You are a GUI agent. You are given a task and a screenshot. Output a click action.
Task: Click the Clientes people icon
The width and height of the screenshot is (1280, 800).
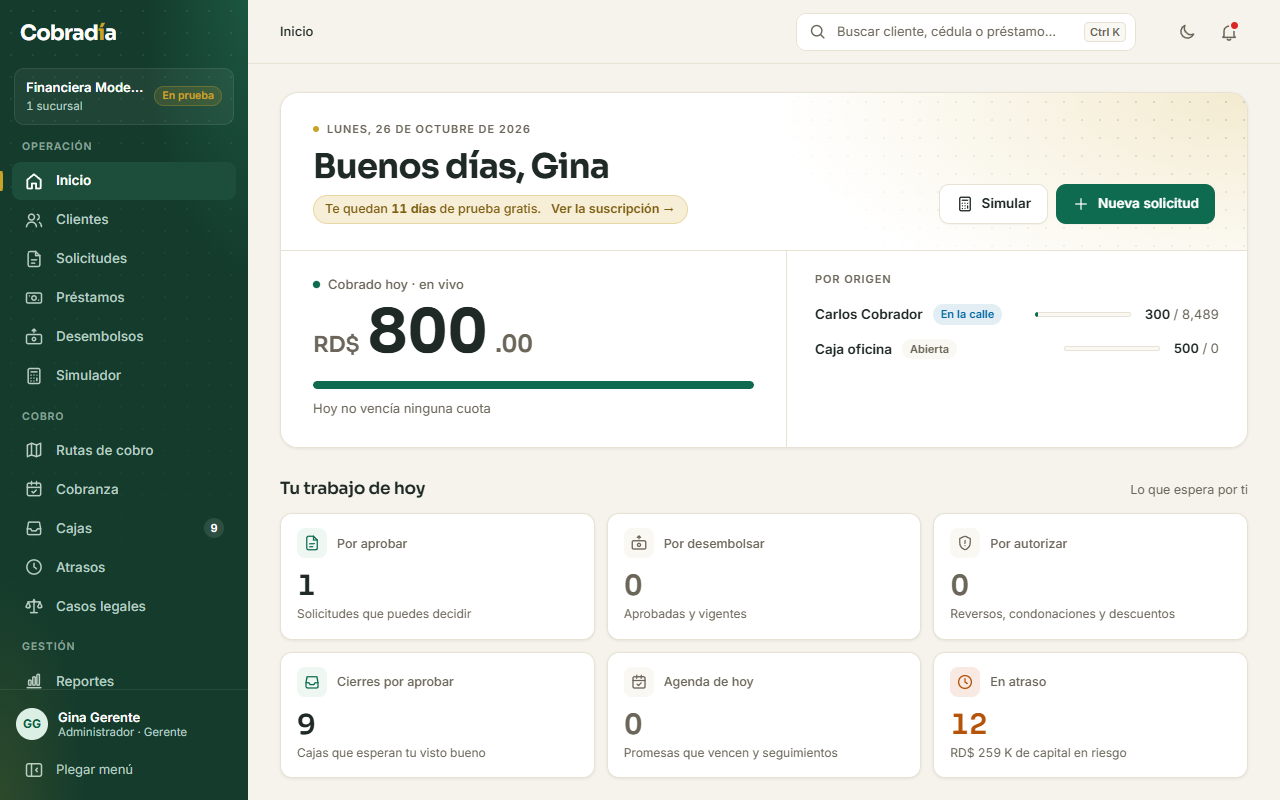34,220
